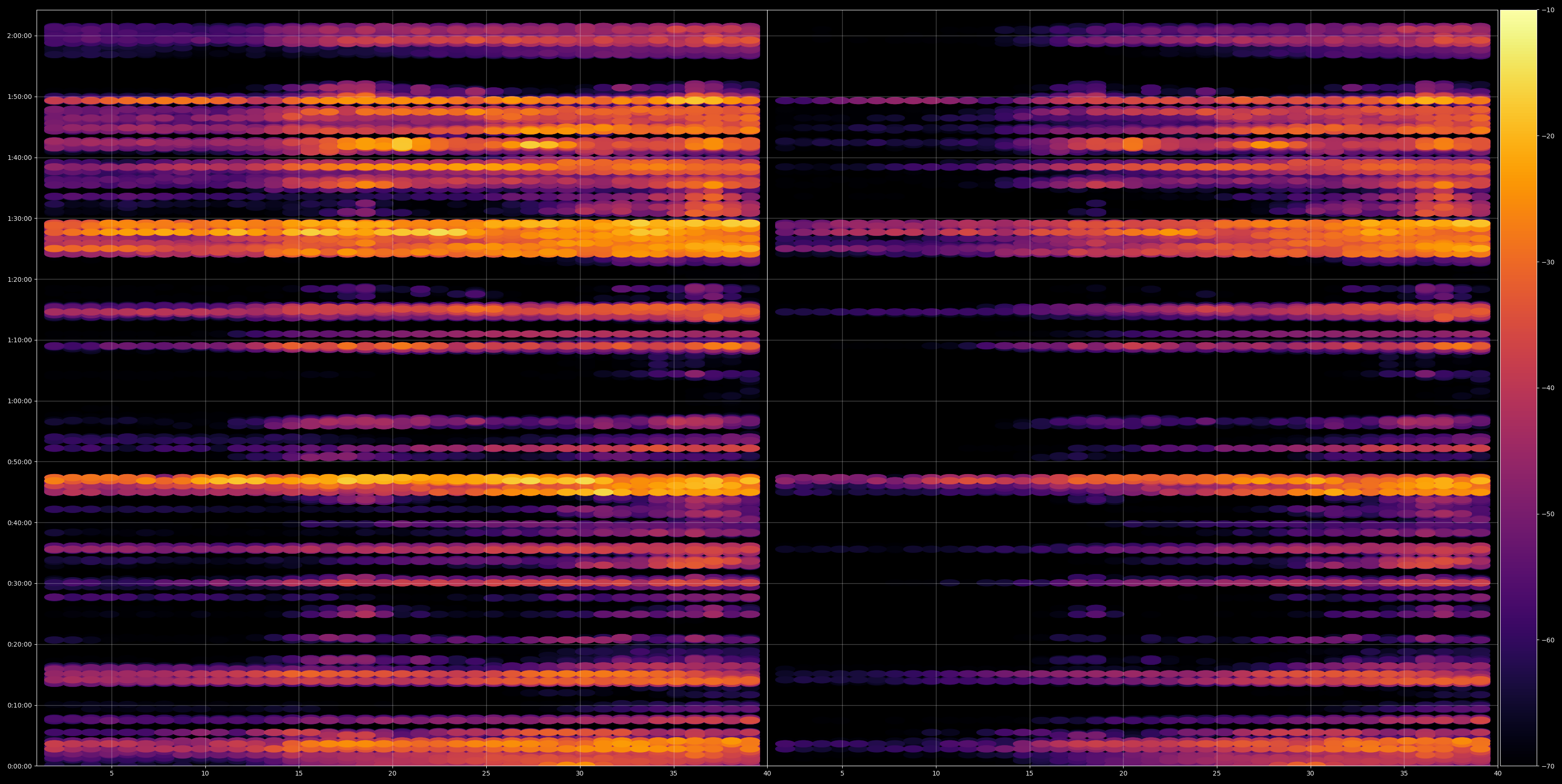Viewport: 1562px width, 784px height.
Task: Click the 0:00:00 time axis label
Action: click(19, 766)
